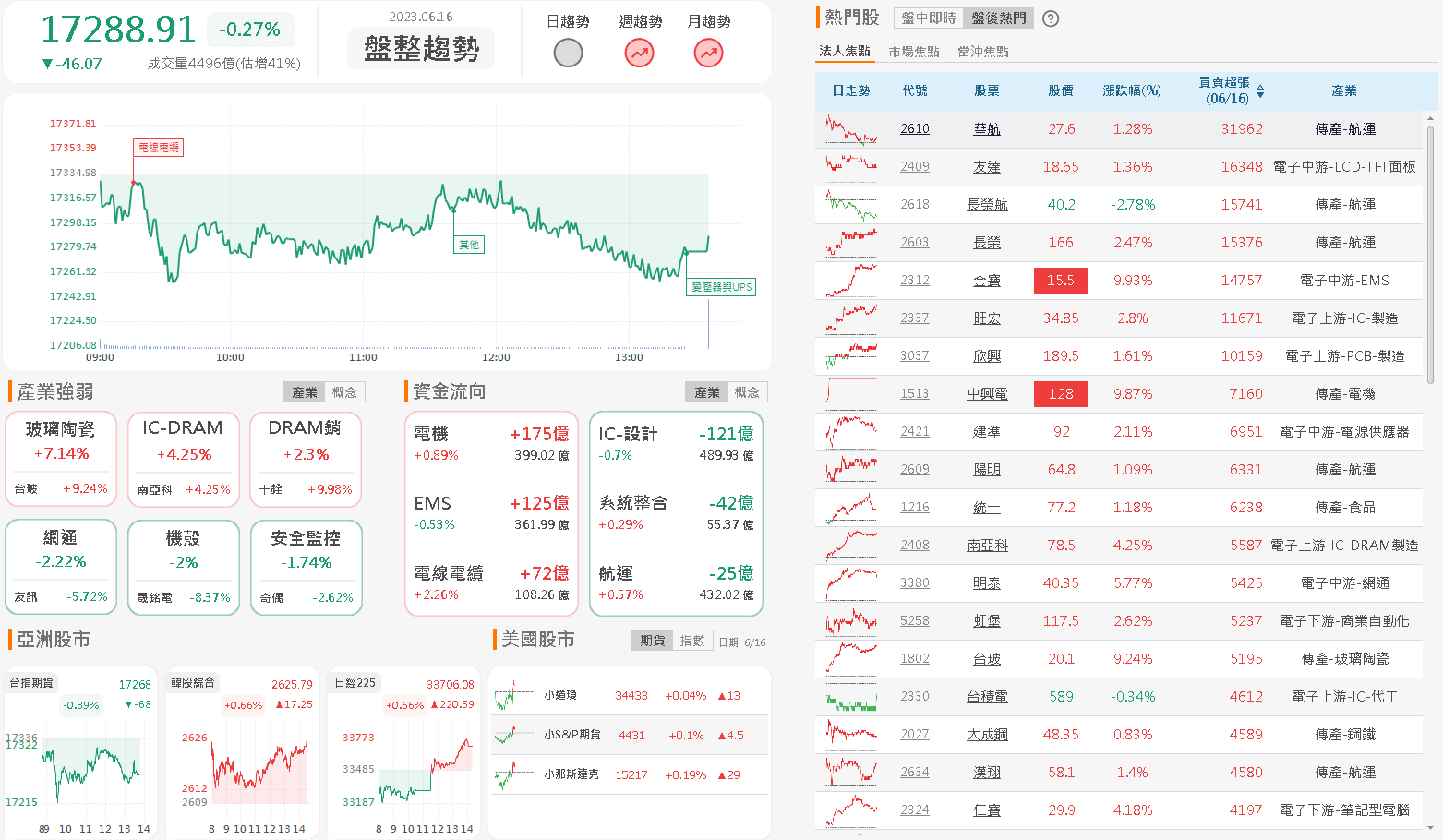This screenshot has width=1443, height=840.
Task: Click the 漲跌幅(%) column header
Action: [x=1132, y=91]
